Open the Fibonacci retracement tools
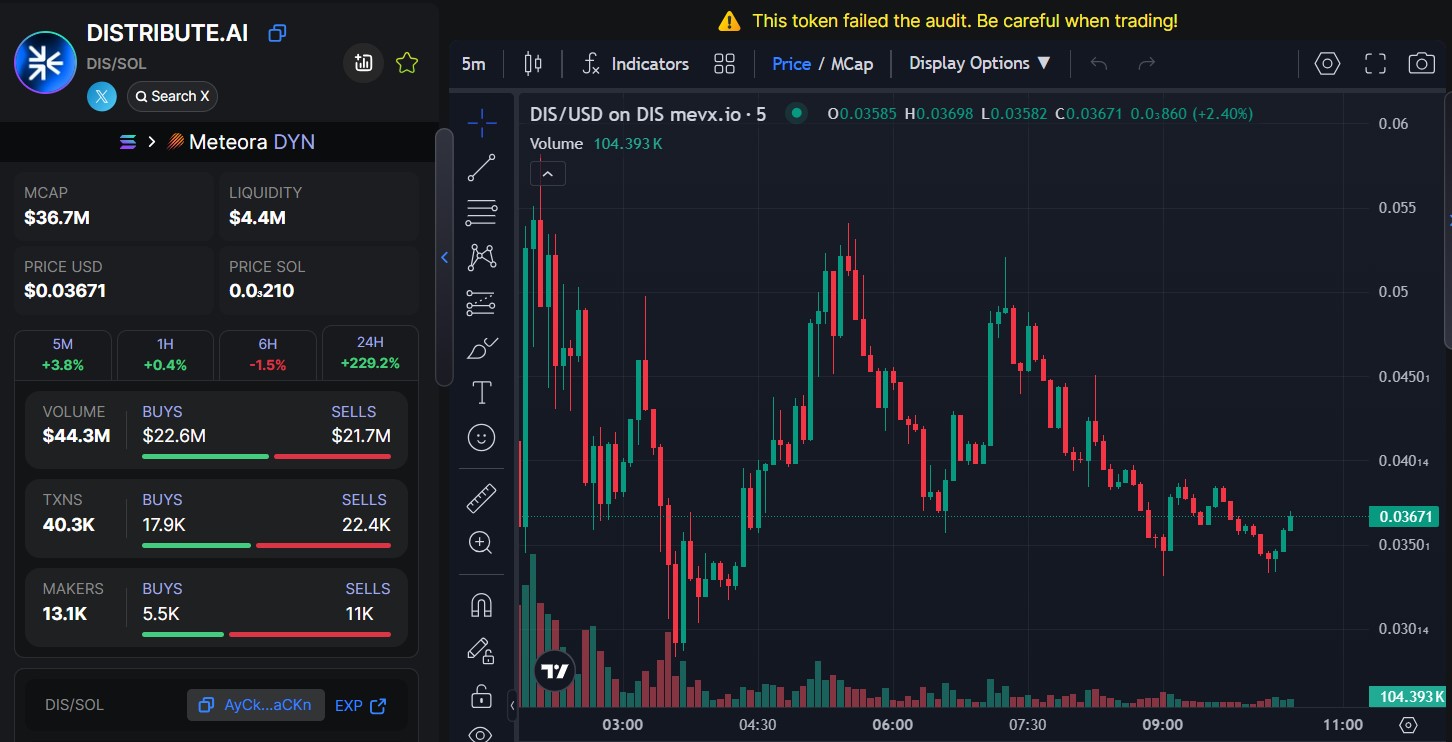The height and width of the screenshot is (742, 1452). [482, 213]
